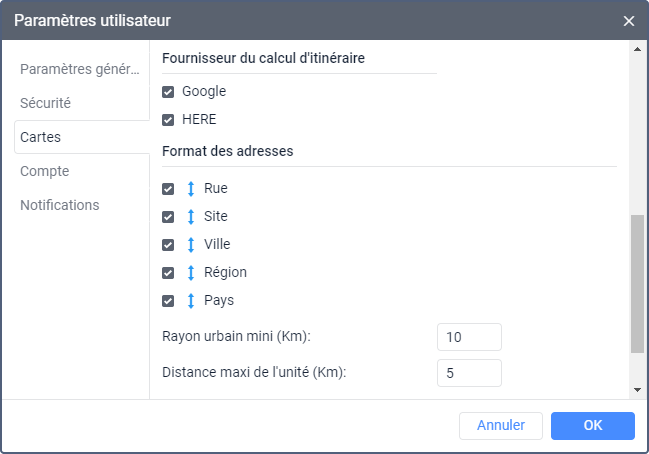Uncheck the Pays address checkbox
The height and width of the screenshot is (454, 649).
(x=168, y=301)
